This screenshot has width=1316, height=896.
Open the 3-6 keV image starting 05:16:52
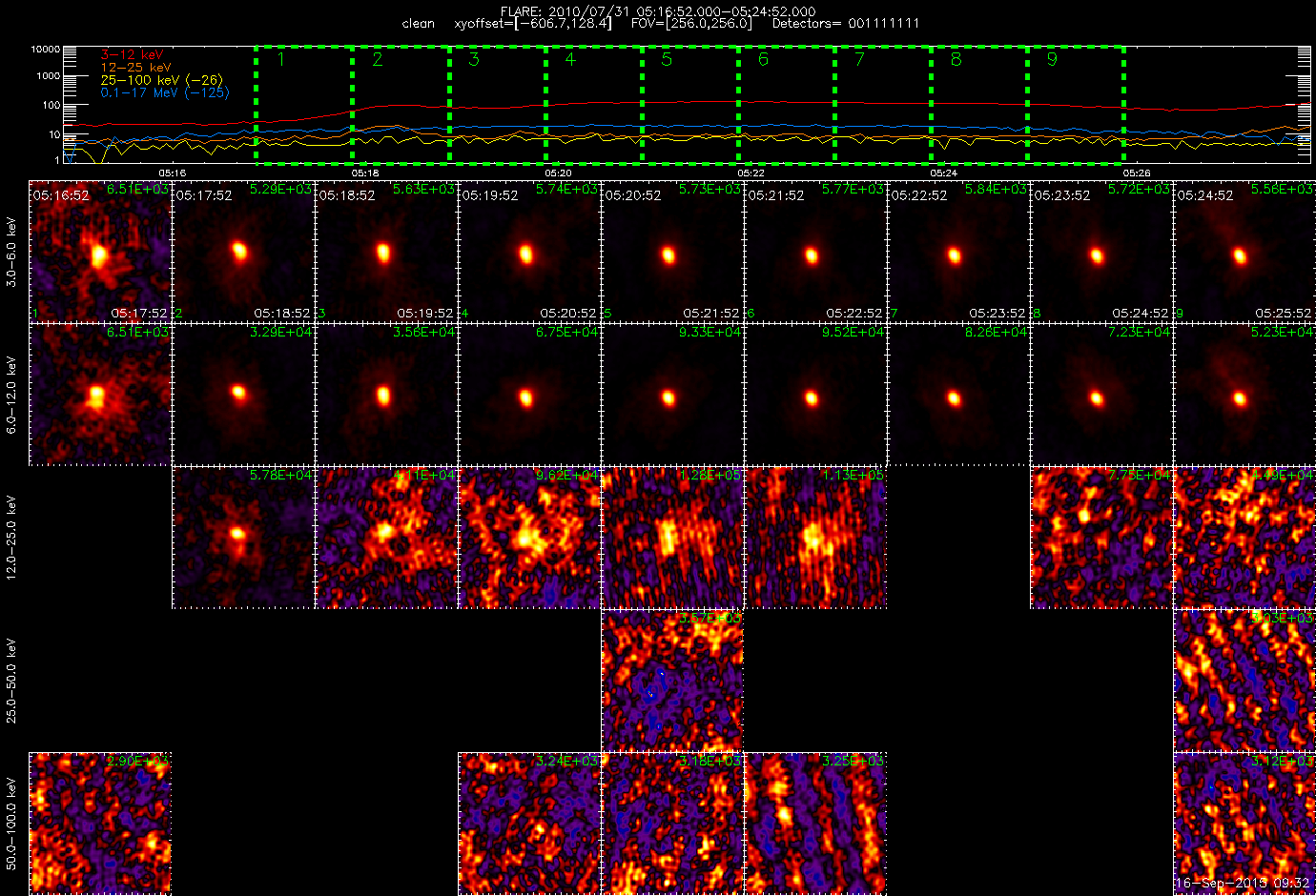[x=100, y=252]
